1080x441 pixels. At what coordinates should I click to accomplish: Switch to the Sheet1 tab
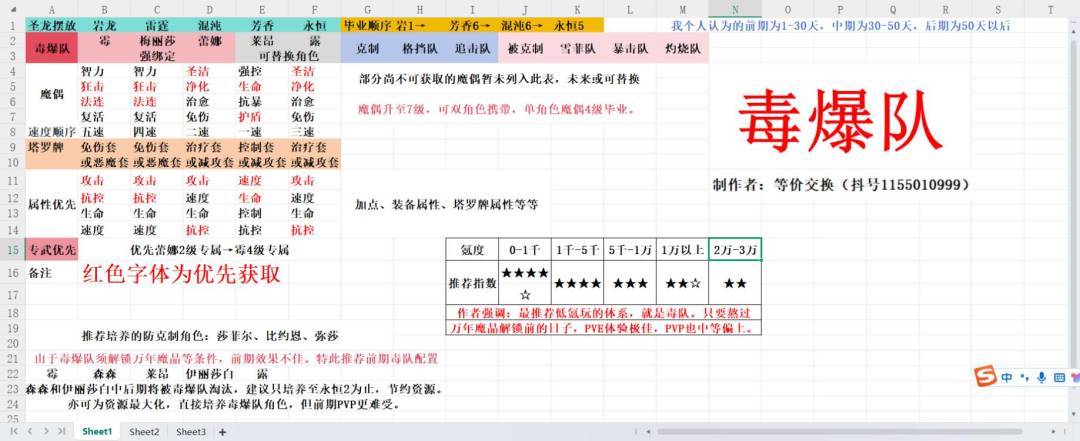tap(97, 432)
